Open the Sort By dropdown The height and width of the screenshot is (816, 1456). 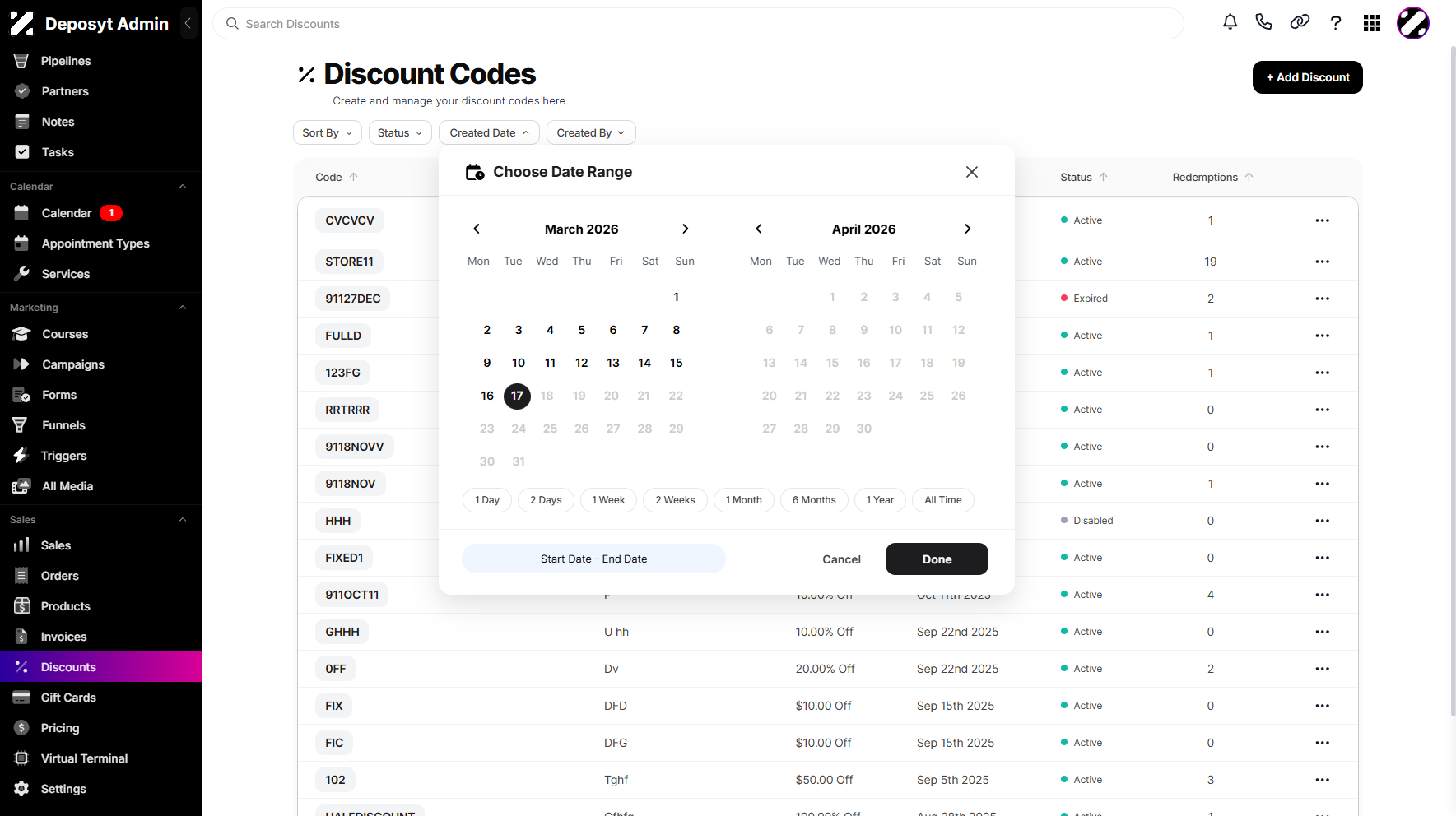[x=328, y=132]
